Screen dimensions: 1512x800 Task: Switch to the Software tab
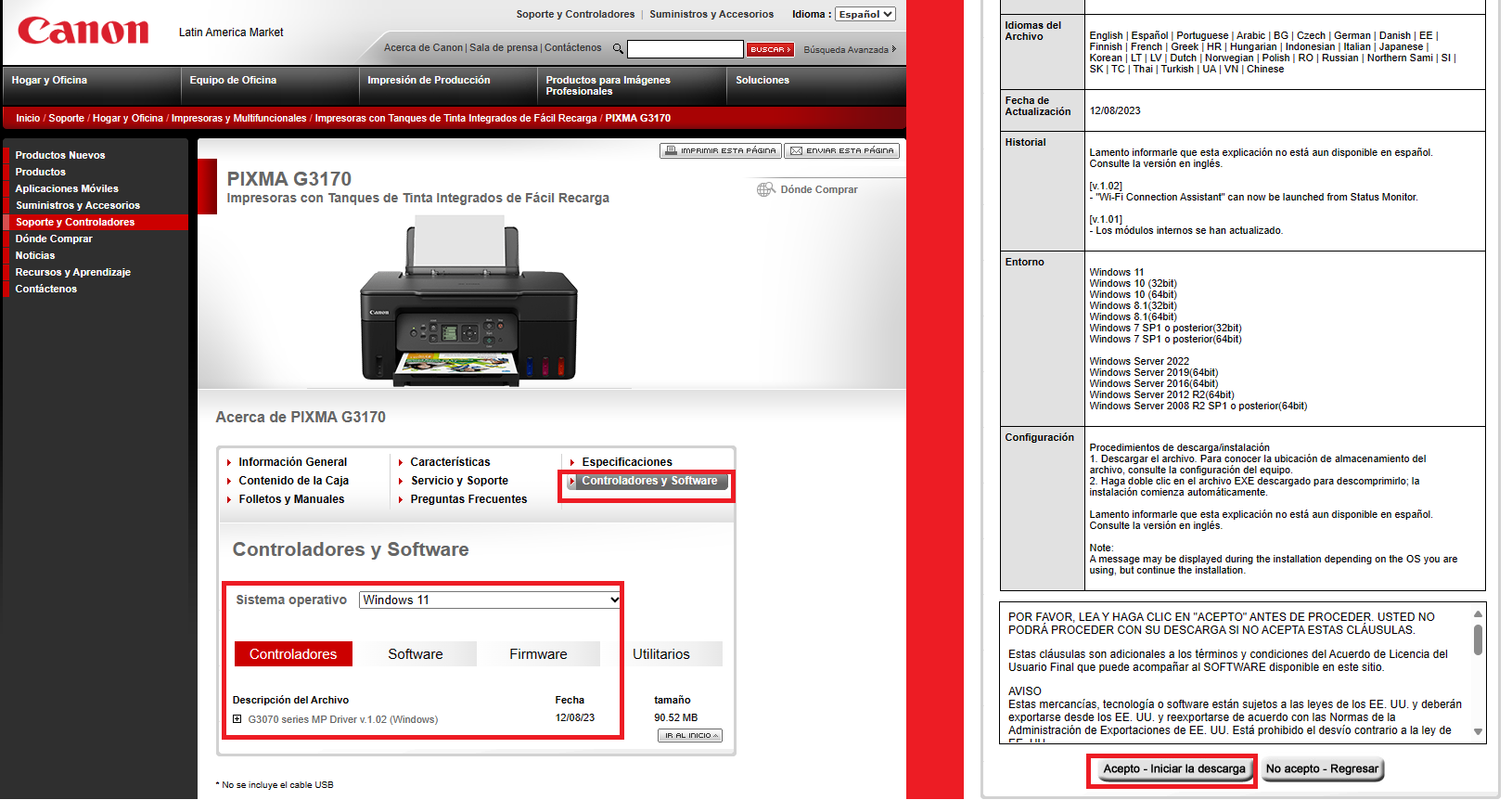click(x=416, y=654)
